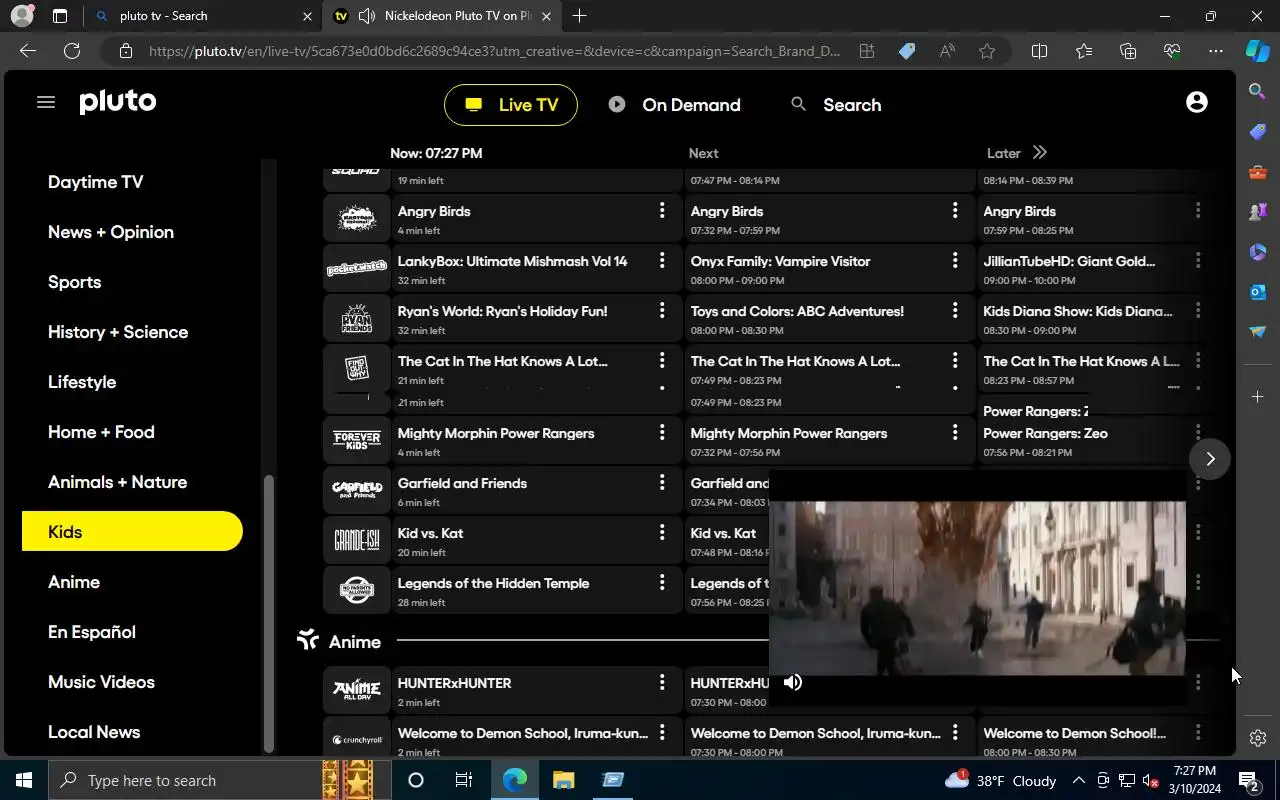Mute the Pluto TV browser tab
The height and width of the screenshot is (800, 1280).
tap(366, 16)
